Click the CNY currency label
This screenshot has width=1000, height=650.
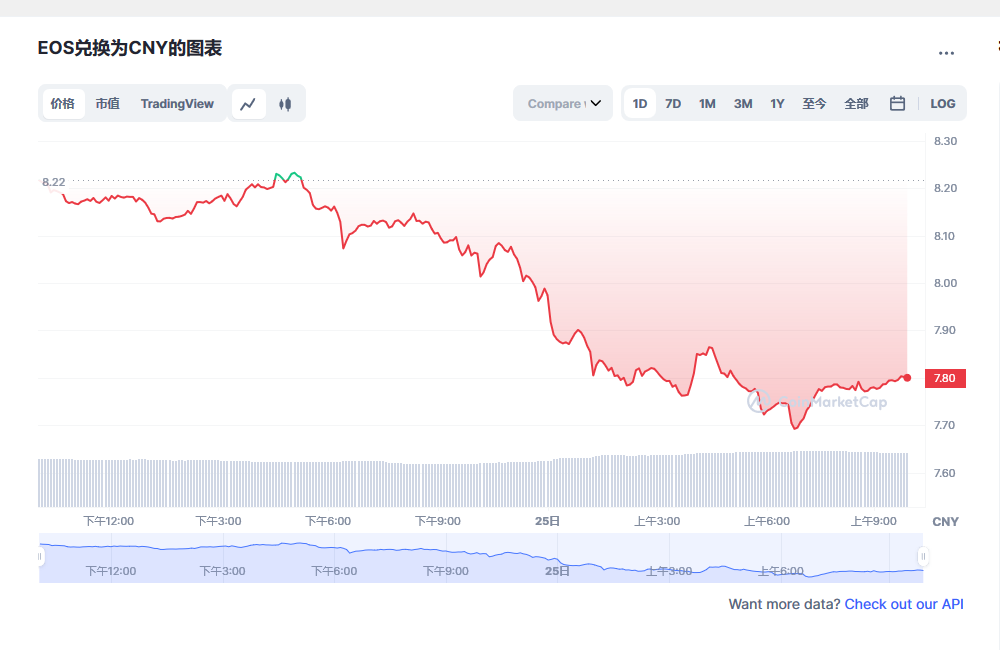pos(945,522)
